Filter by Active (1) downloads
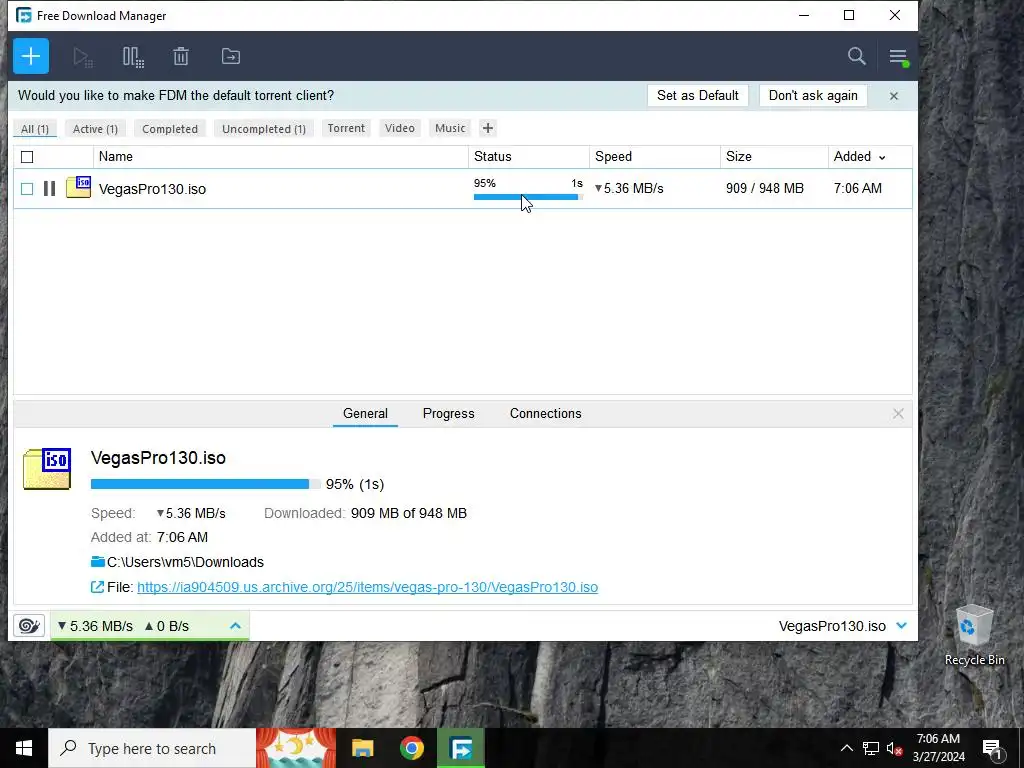The height and width of the screenshot is (768, 1024). tap(95, 129)
